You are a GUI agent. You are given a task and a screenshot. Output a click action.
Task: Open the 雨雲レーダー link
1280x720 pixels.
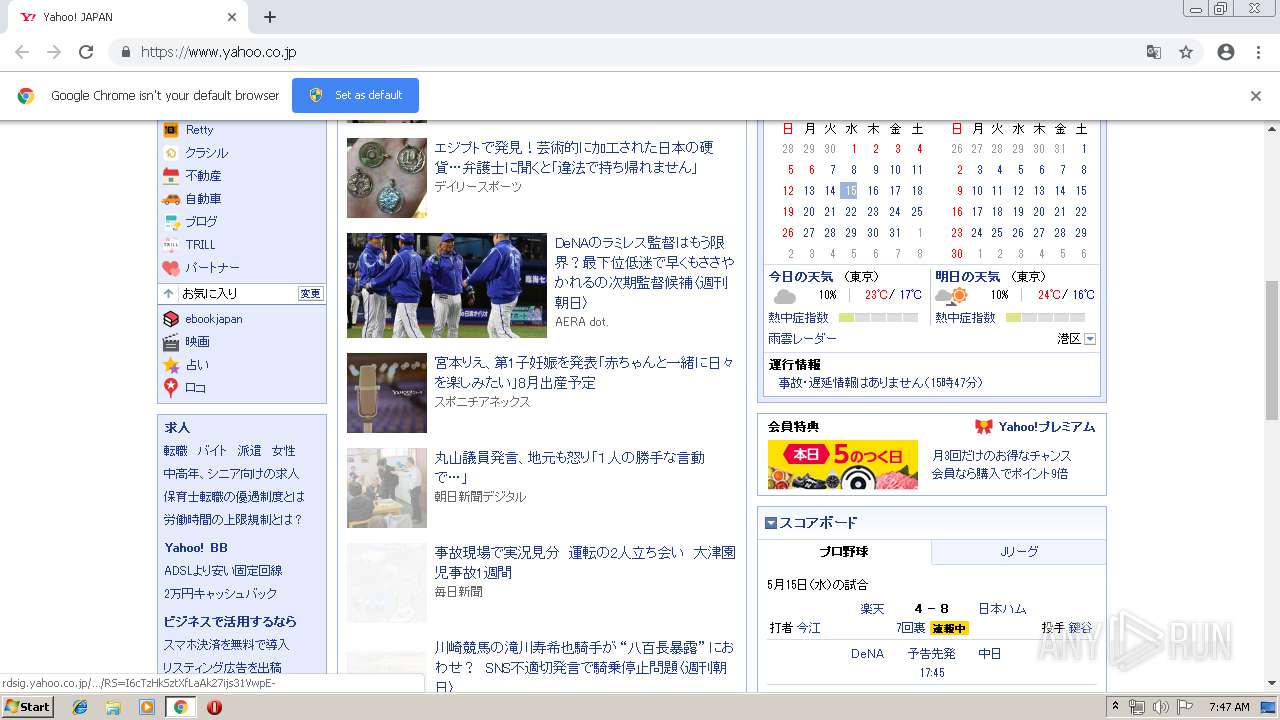[802, 339]
